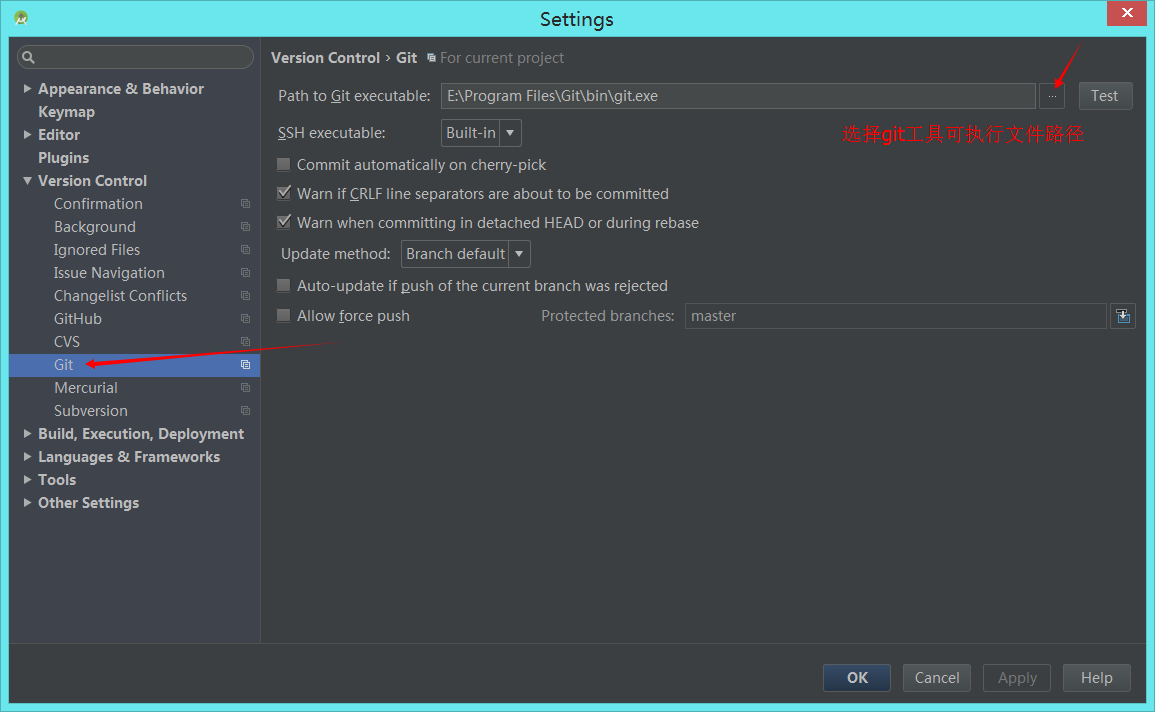Click the Path to Git executable field

point(738,96)
